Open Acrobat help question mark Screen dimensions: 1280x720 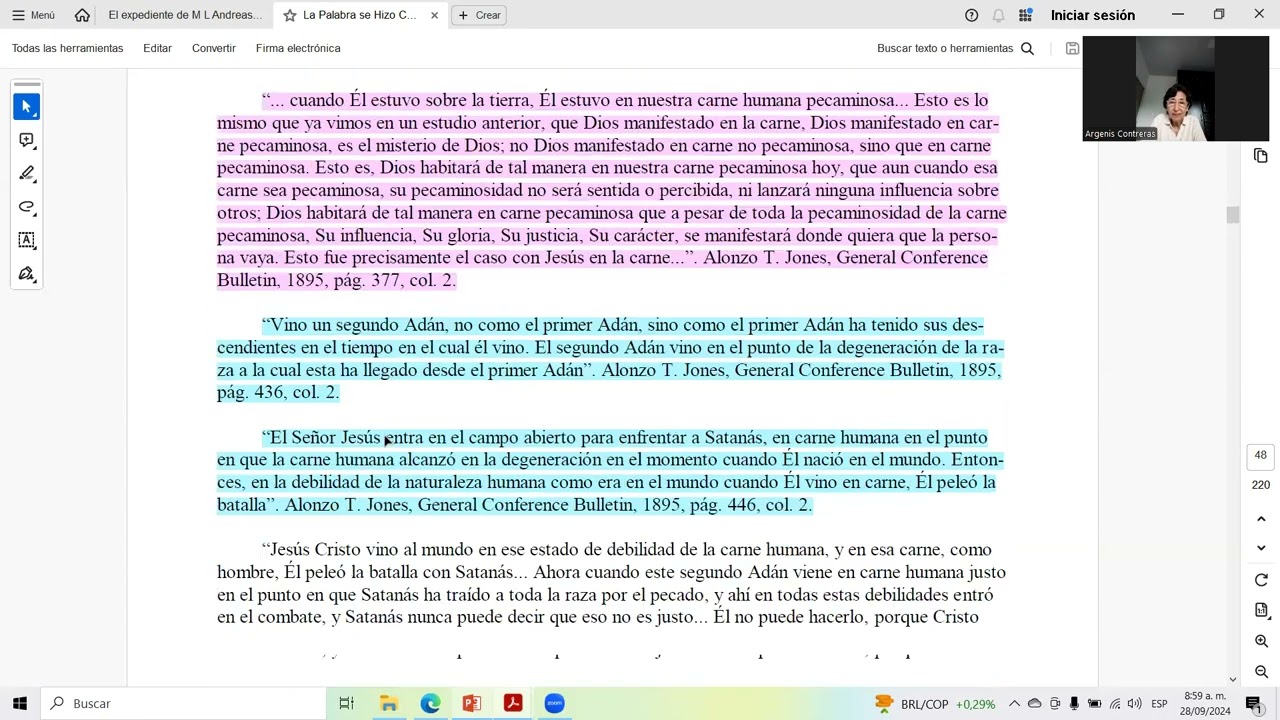pos(971,15)
